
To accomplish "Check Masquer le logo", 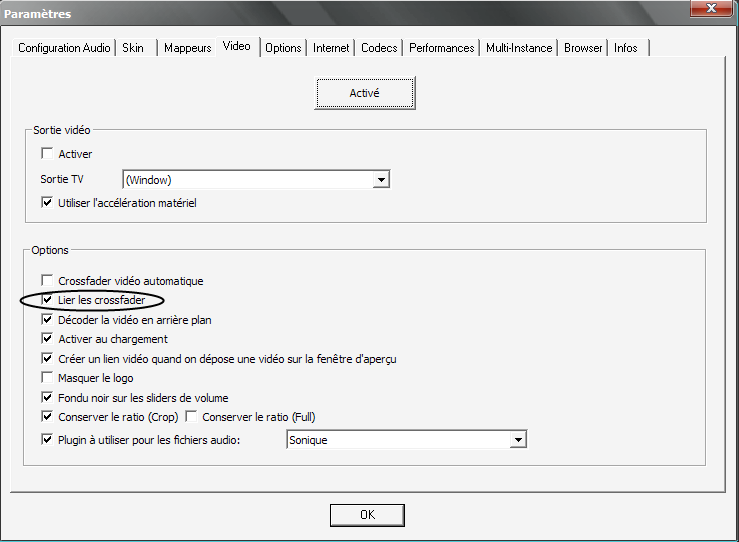I will pos(47,378).
